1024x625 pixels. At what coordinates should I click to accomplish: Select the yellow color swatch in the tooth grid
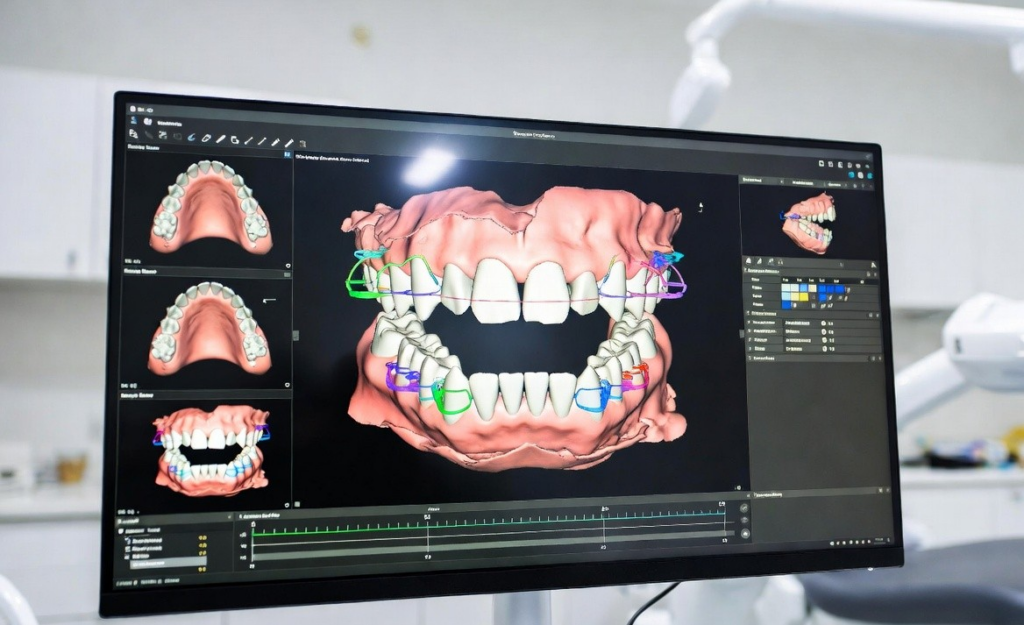[802, 297]
